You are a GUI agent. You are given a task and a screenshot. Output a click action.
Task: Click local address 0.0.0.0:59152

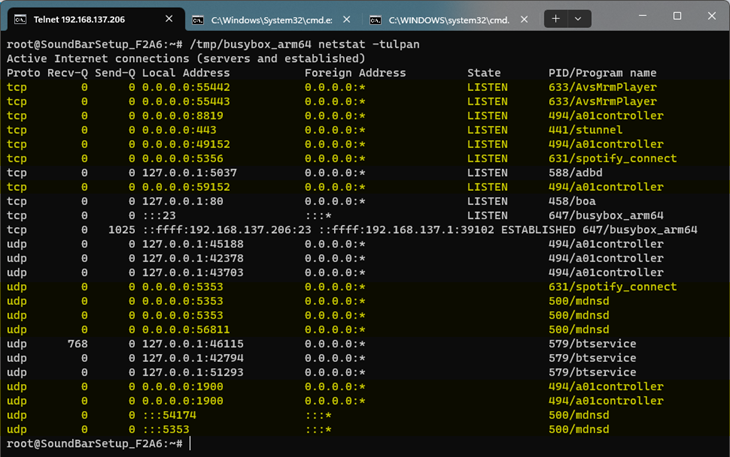pyautogui.click(x=186, y=187)
